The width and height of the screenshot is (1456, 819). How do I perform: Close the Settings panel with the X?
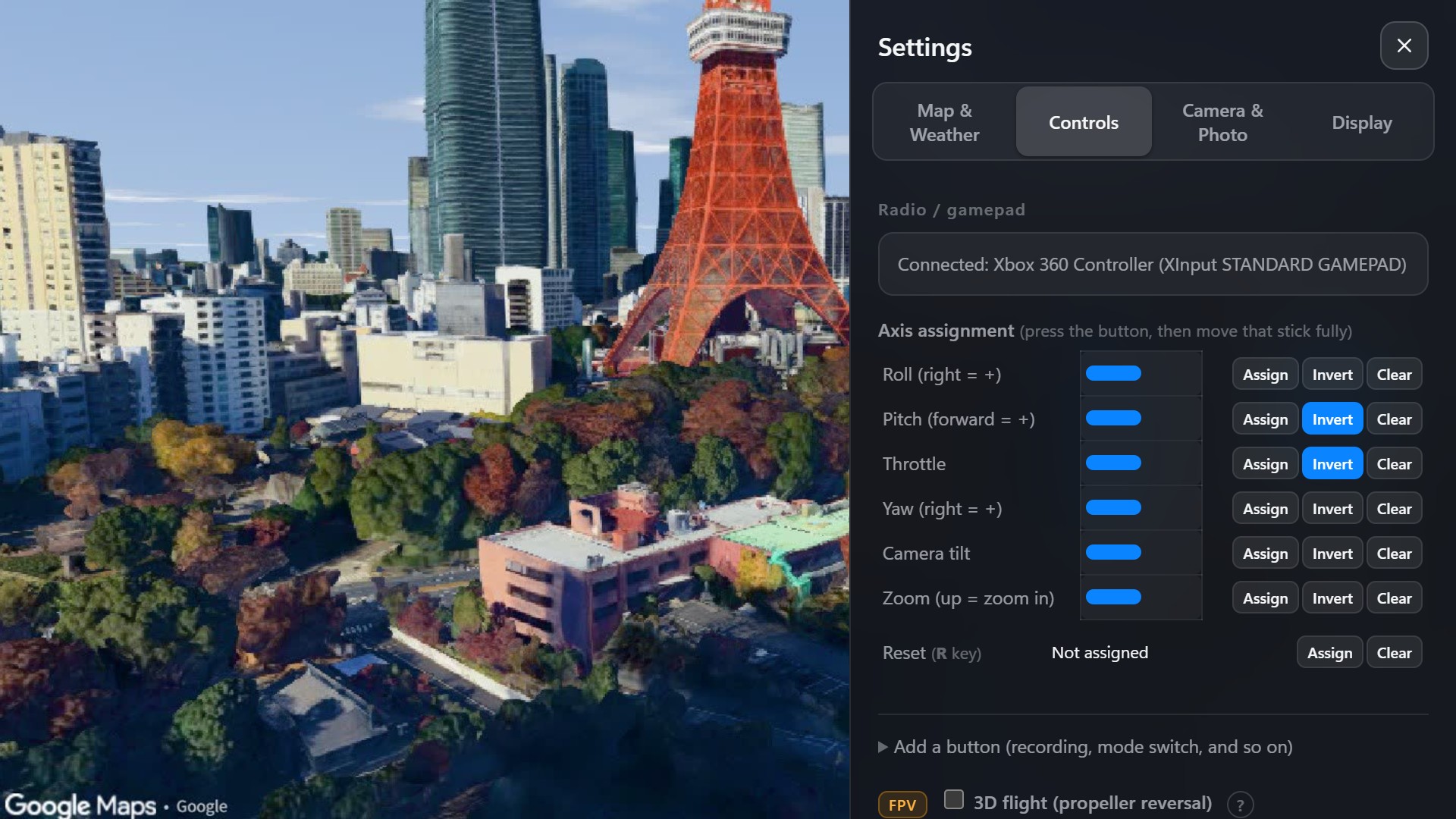pyautogui.click(x=1404, y=45)
